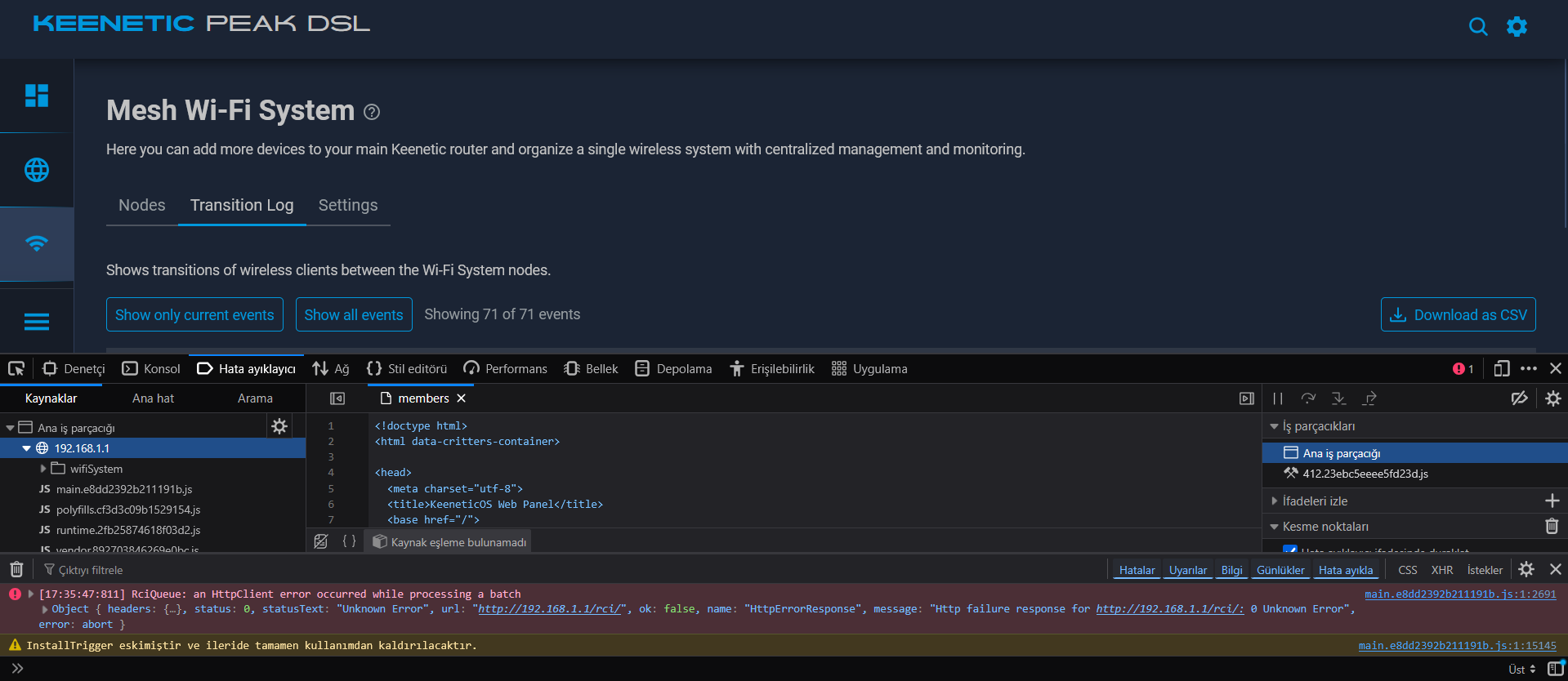
Task: Collapse İş parçacıkları section
Action: click(x=1274, y=426)
